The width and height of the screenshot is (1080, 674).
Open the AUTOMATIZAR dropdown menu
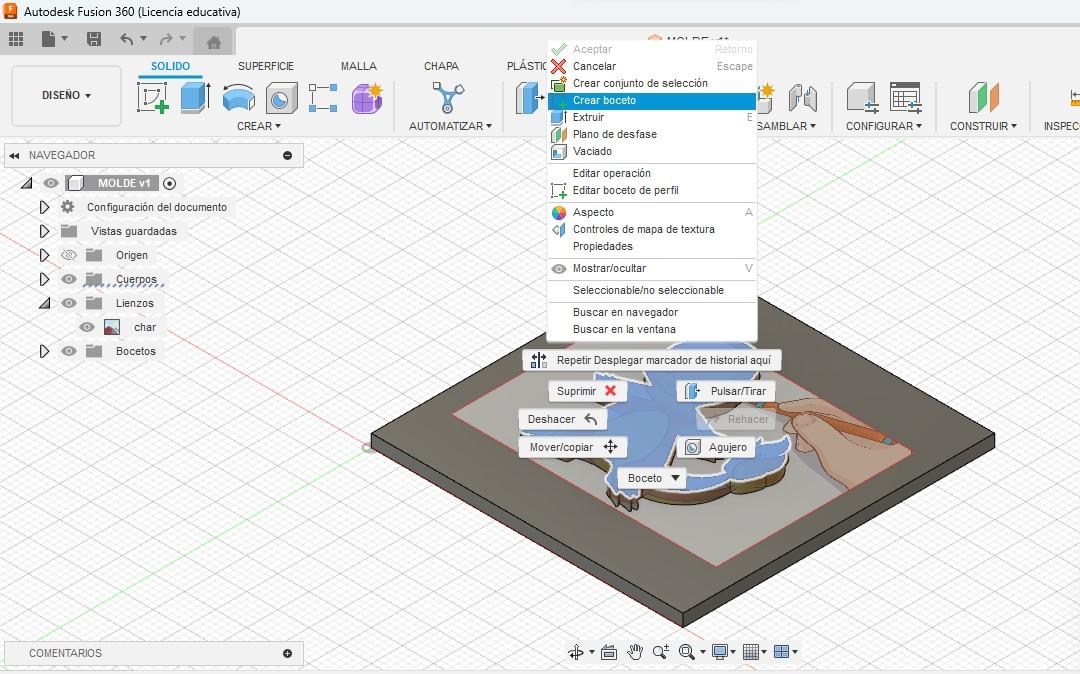[x=450, y=126]
